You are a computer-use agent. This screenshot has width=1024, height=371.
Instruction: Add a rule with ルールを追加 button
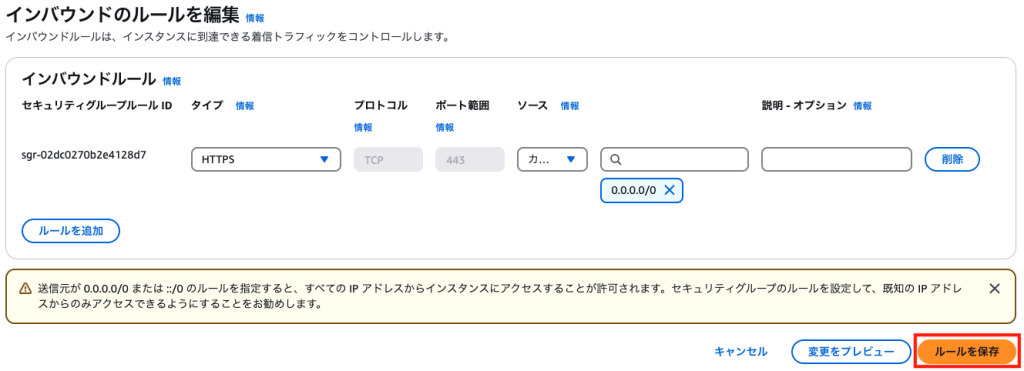point(71,231)
